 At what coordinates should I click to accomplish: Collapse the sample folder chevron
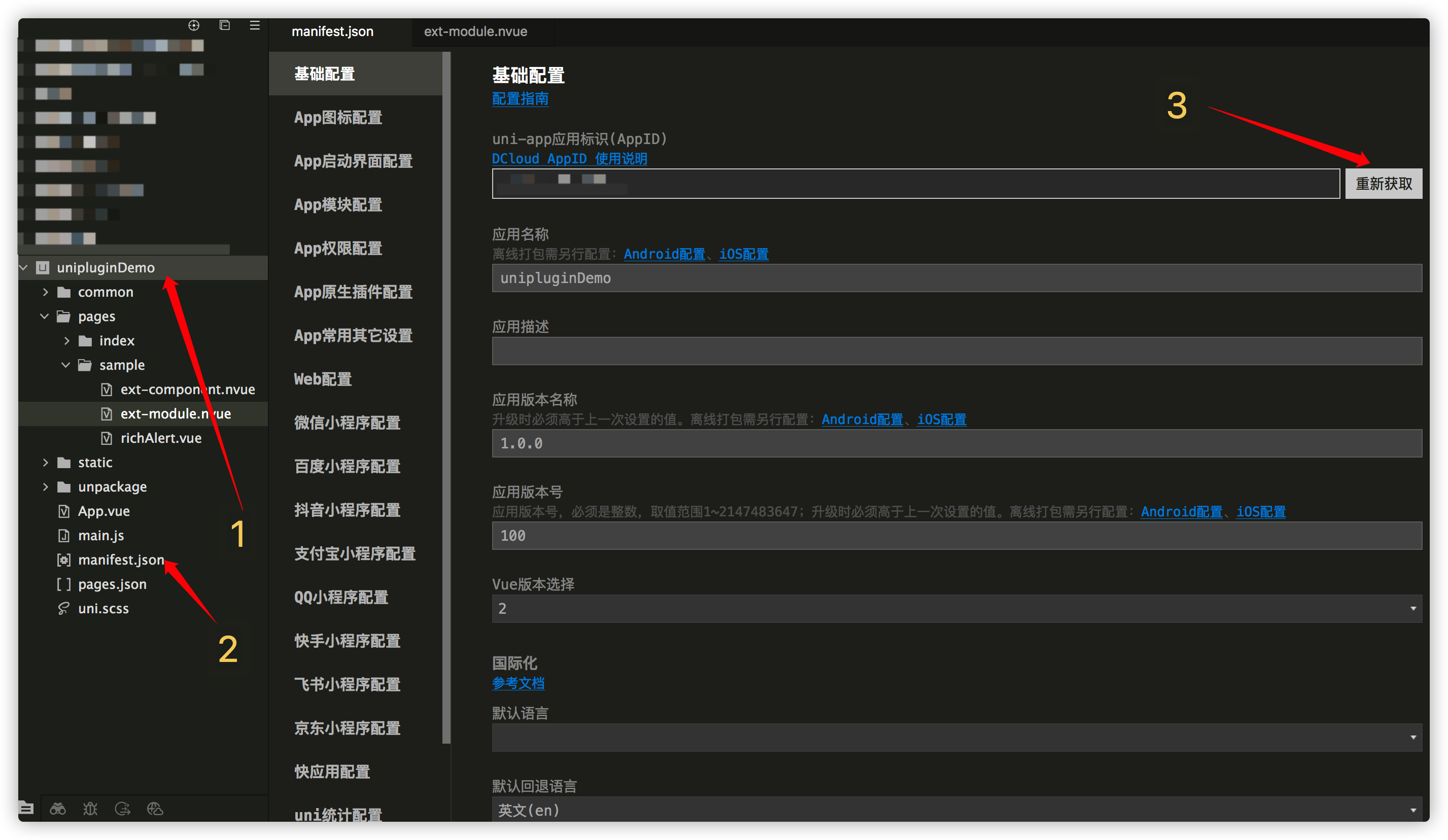coord(66,365)
